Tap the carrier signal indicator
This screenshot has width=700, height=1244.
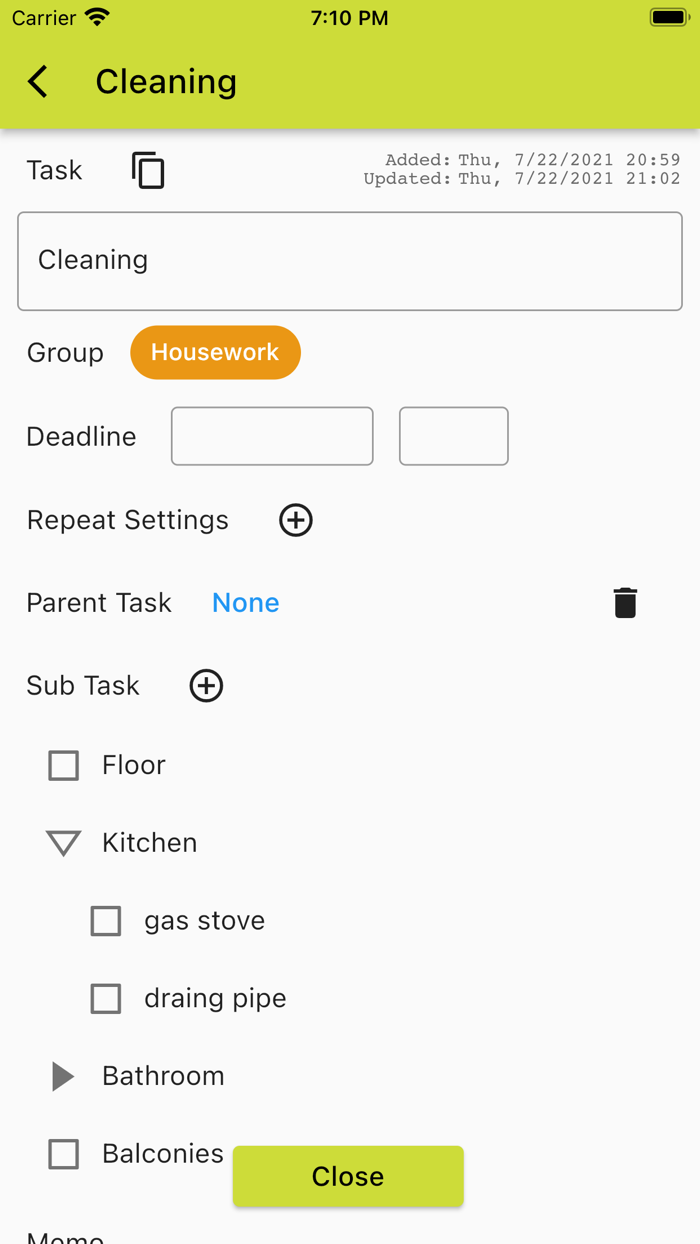(x=40, y=17)
